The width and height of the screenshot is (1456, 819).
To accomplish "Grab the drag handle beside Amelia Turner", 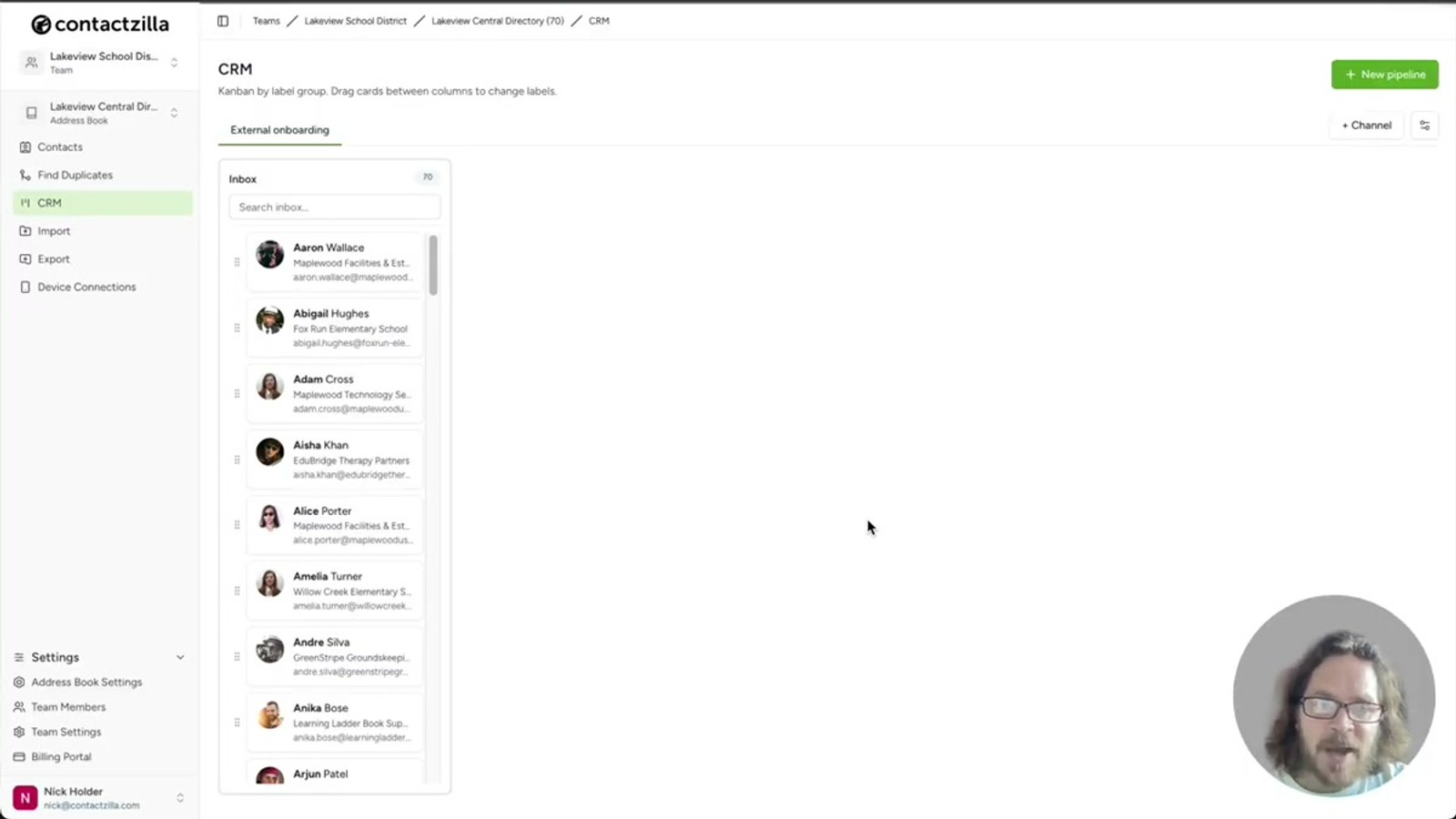I will click(x=237, y=591).
